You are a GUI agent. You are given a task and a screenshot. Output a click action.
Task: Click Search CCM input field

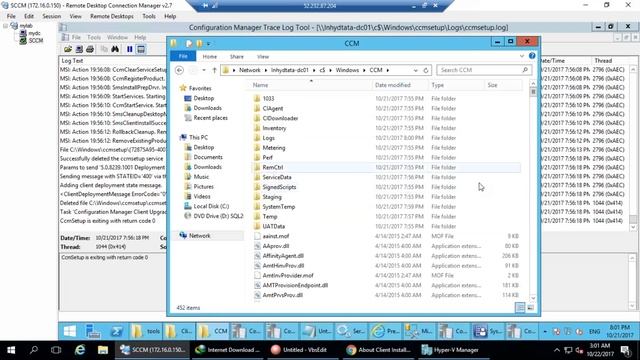point(484,70)
